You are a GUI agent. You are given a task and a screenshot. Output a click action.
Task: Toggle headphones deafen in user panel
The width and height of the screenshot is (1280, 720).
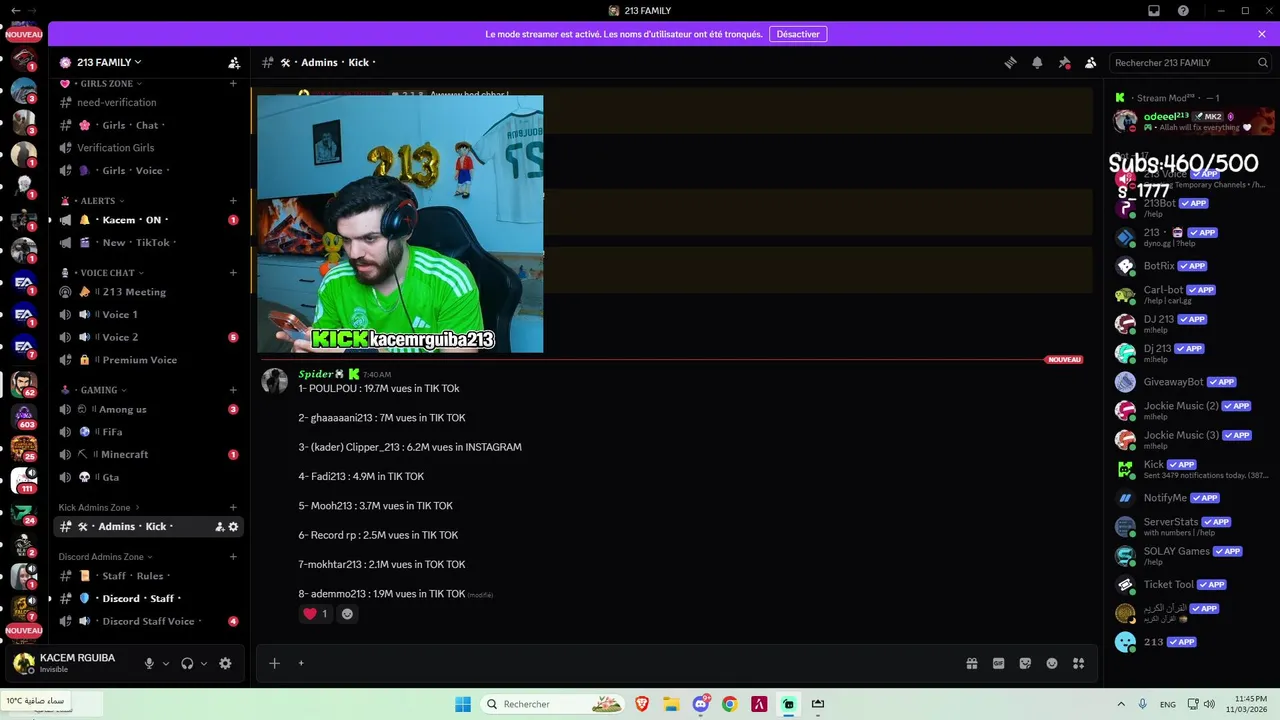tap(187, 663)
